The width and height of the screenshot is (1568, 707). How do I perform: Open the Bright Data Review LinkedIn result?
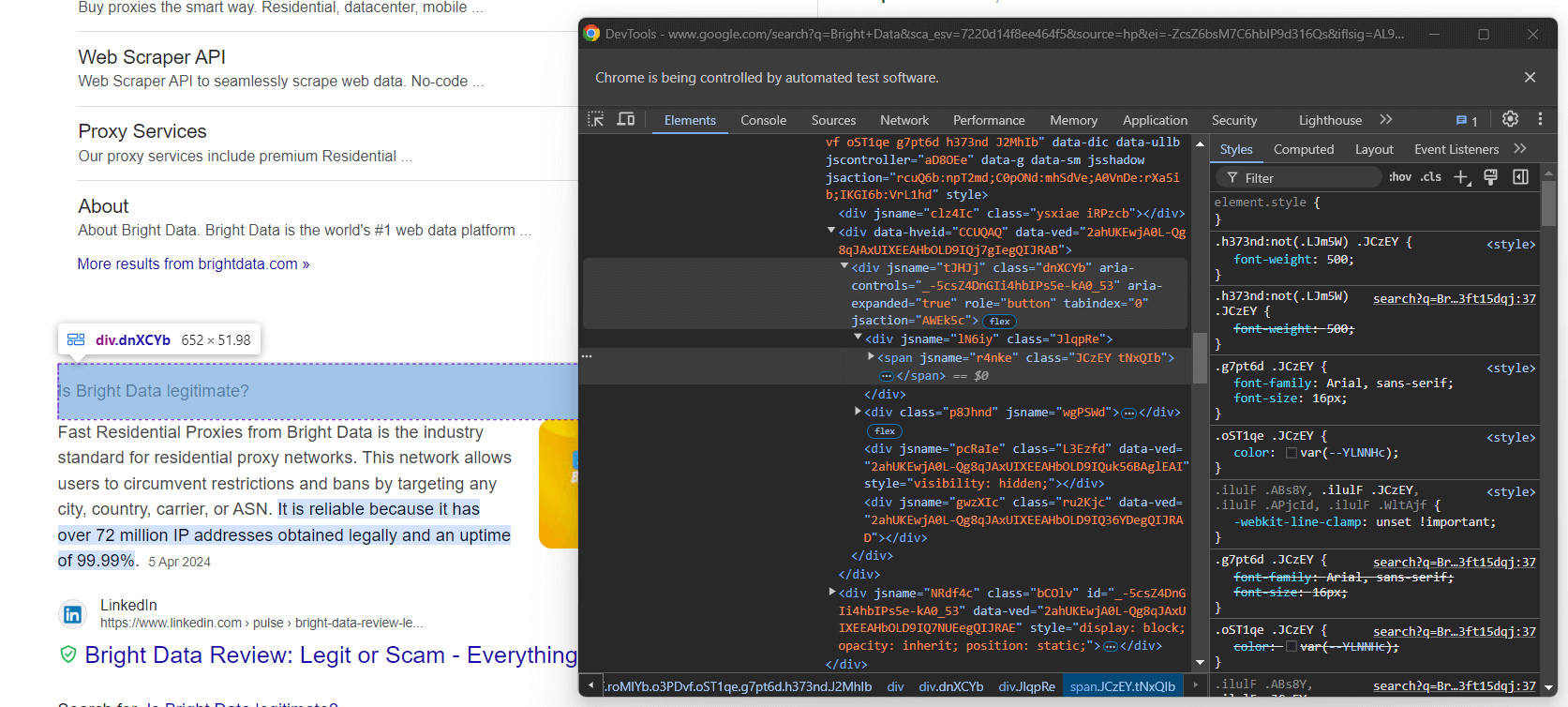330,654
